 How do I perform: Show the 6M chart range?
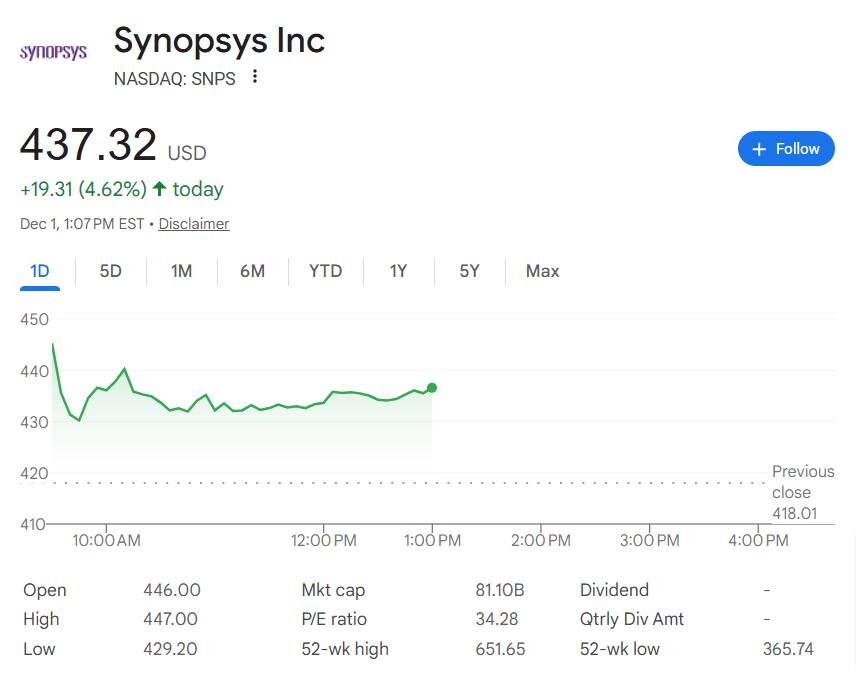click(252, 271)
